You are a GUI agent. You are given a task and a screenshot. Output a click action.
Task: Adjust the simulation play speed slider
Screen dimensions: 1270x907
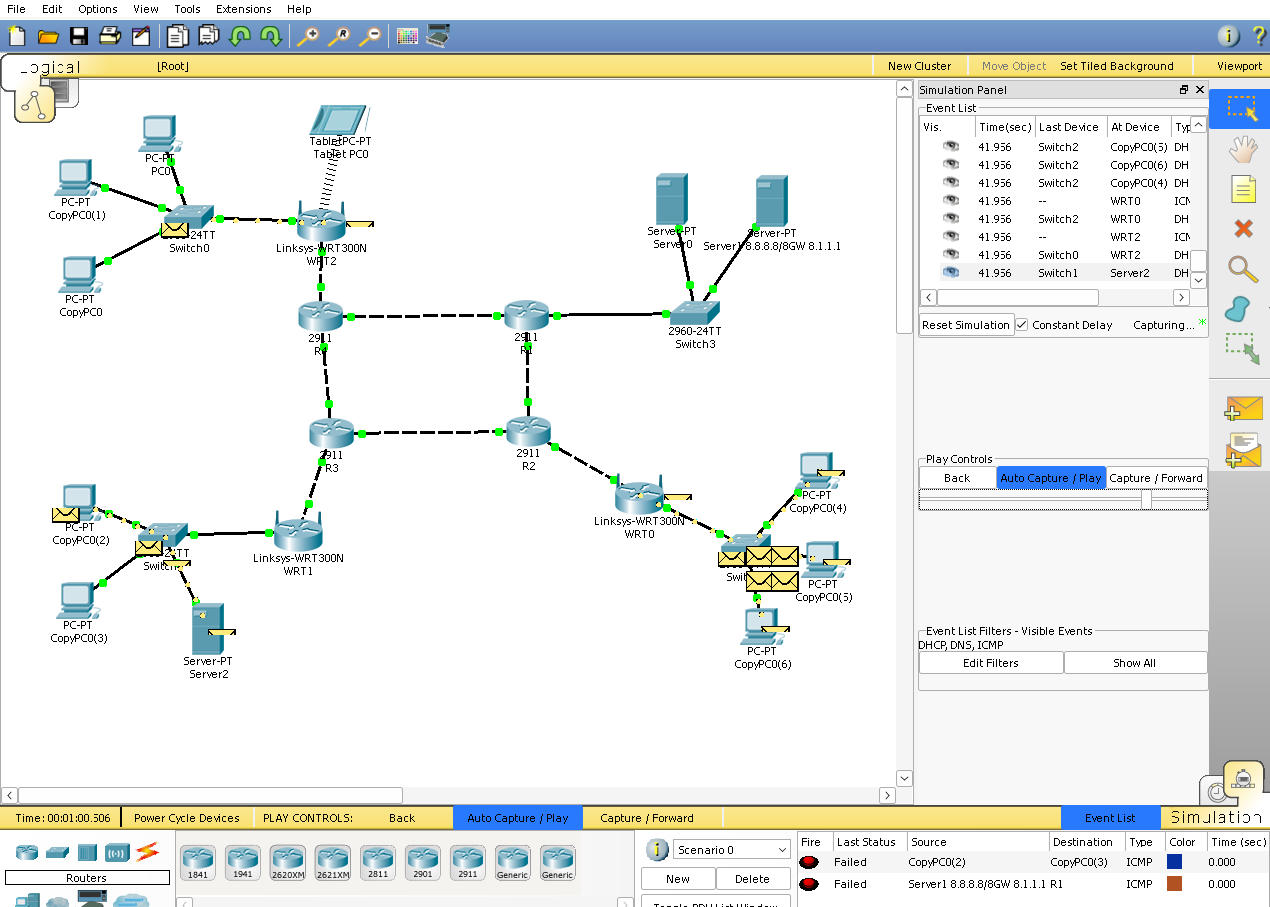coord(1146,499)
